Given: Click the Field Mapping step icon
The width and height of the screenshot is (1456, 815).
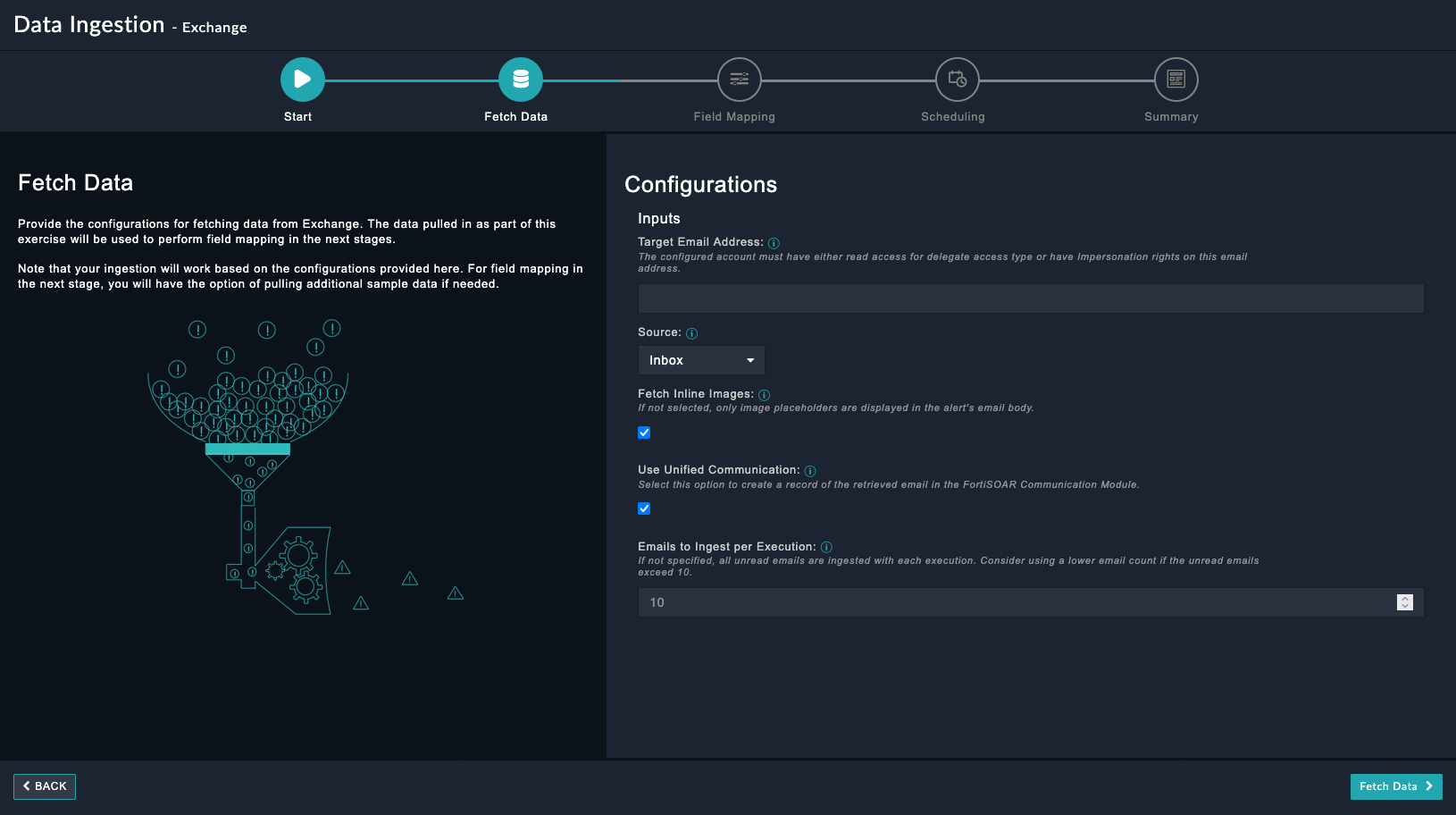Looking at the screenshot, I should 739,80.
